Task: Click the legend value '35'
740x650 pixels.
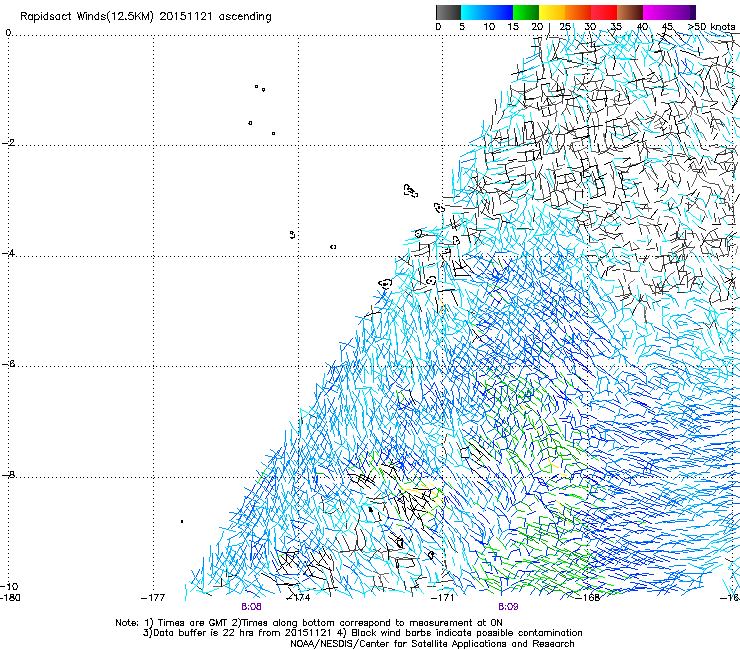Action: coord(616,27)
